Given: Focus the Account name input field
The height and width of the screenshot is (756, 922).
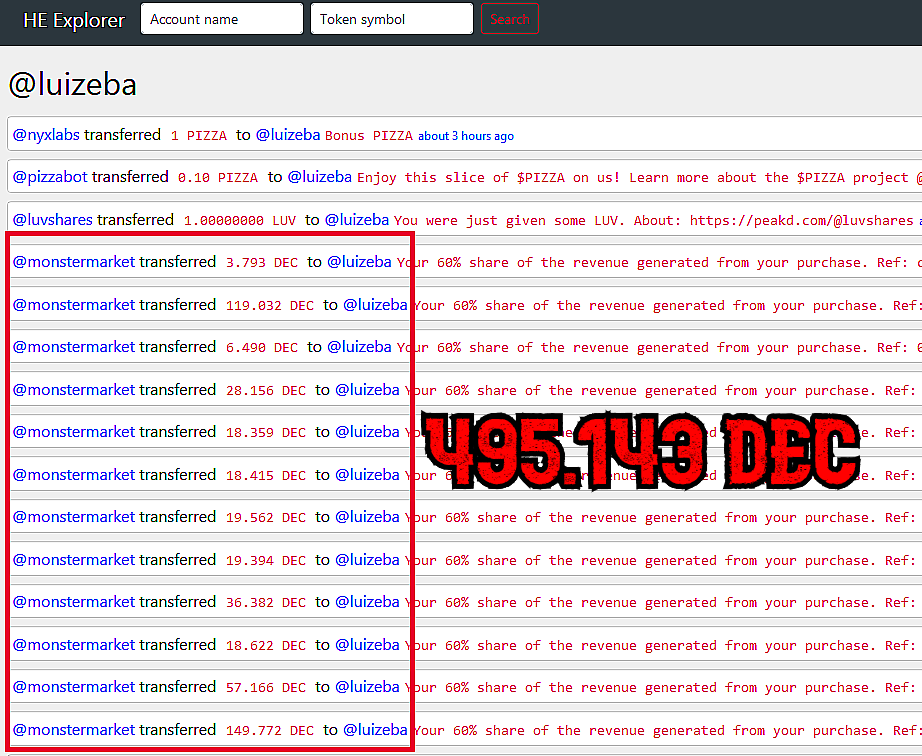Looking at the screenshot, I should click(x=222, y=19).
